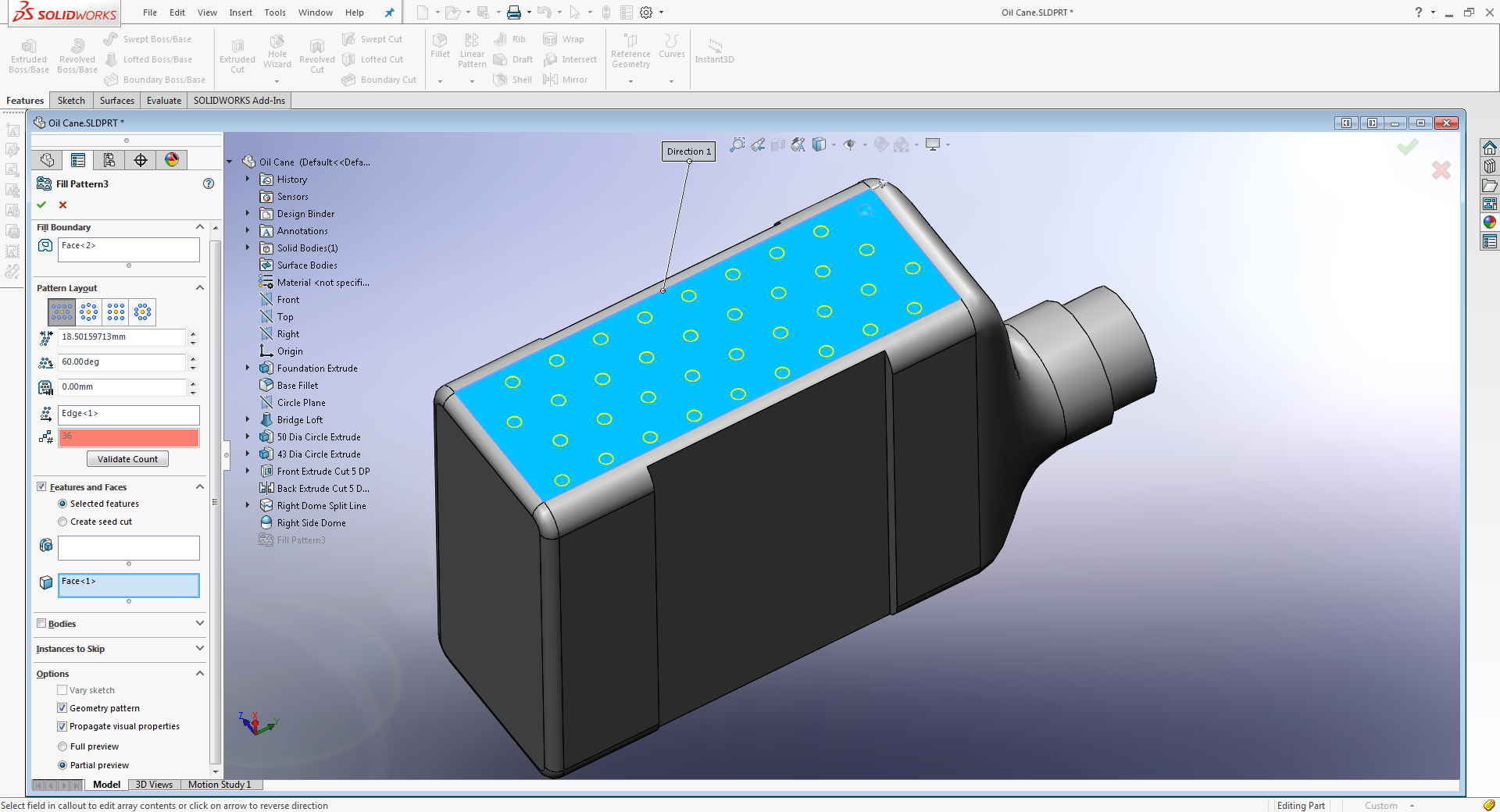Click the Print icon in top toolbar
The image size is (1500, 812).
pyautogui.click(x=513, y=12)
